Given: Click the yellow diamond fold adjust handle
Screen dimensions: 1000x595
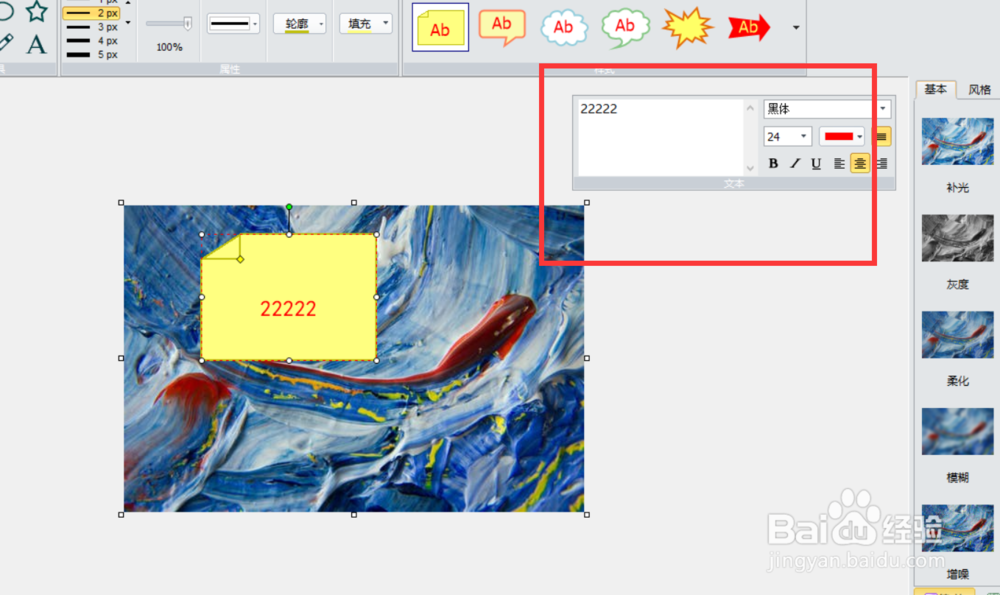Looking at the screenshot, I should point(240,259).
